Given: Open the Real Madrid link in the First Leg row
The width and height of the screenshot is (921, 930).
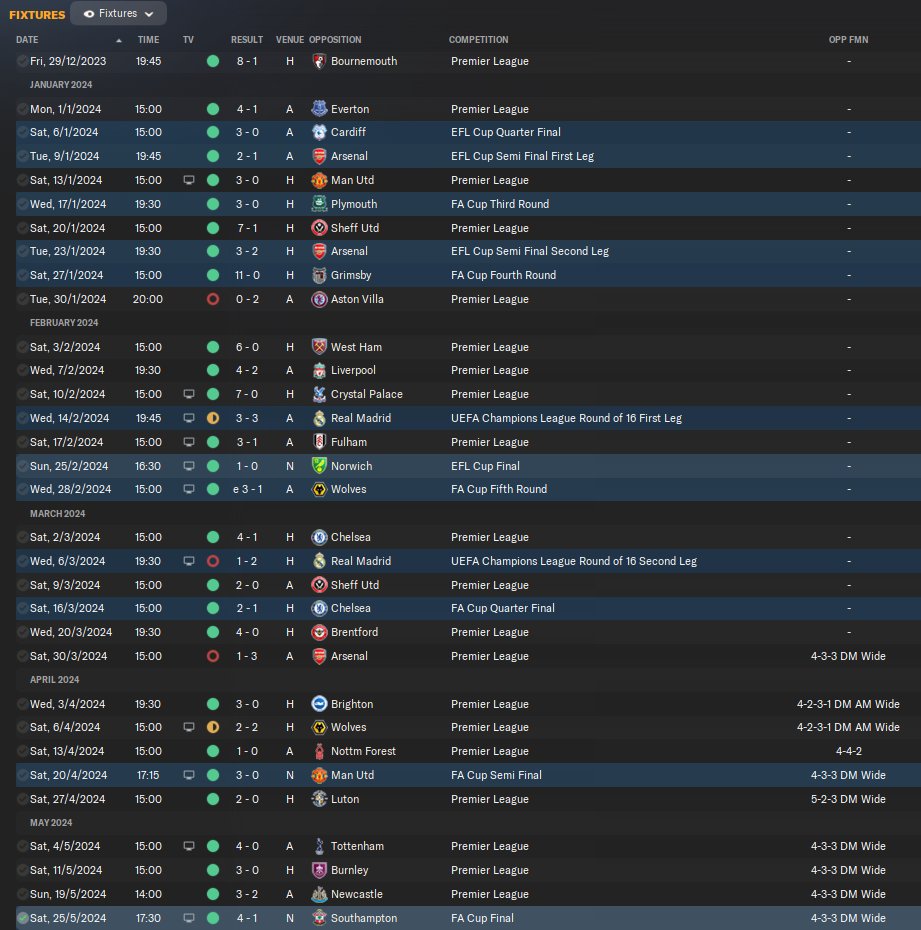Looking at the screenshot, I should pyautogui.click(x=361, y=418).
